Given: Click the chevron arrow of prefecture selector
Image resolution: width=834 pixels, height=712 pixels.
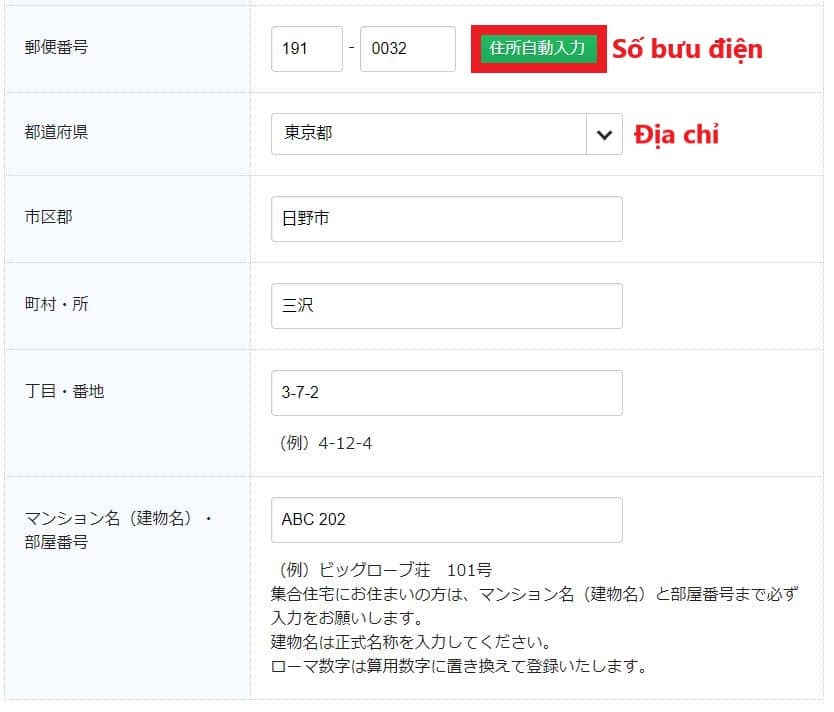Looking at the screenshot, I should tap(603, 134).
